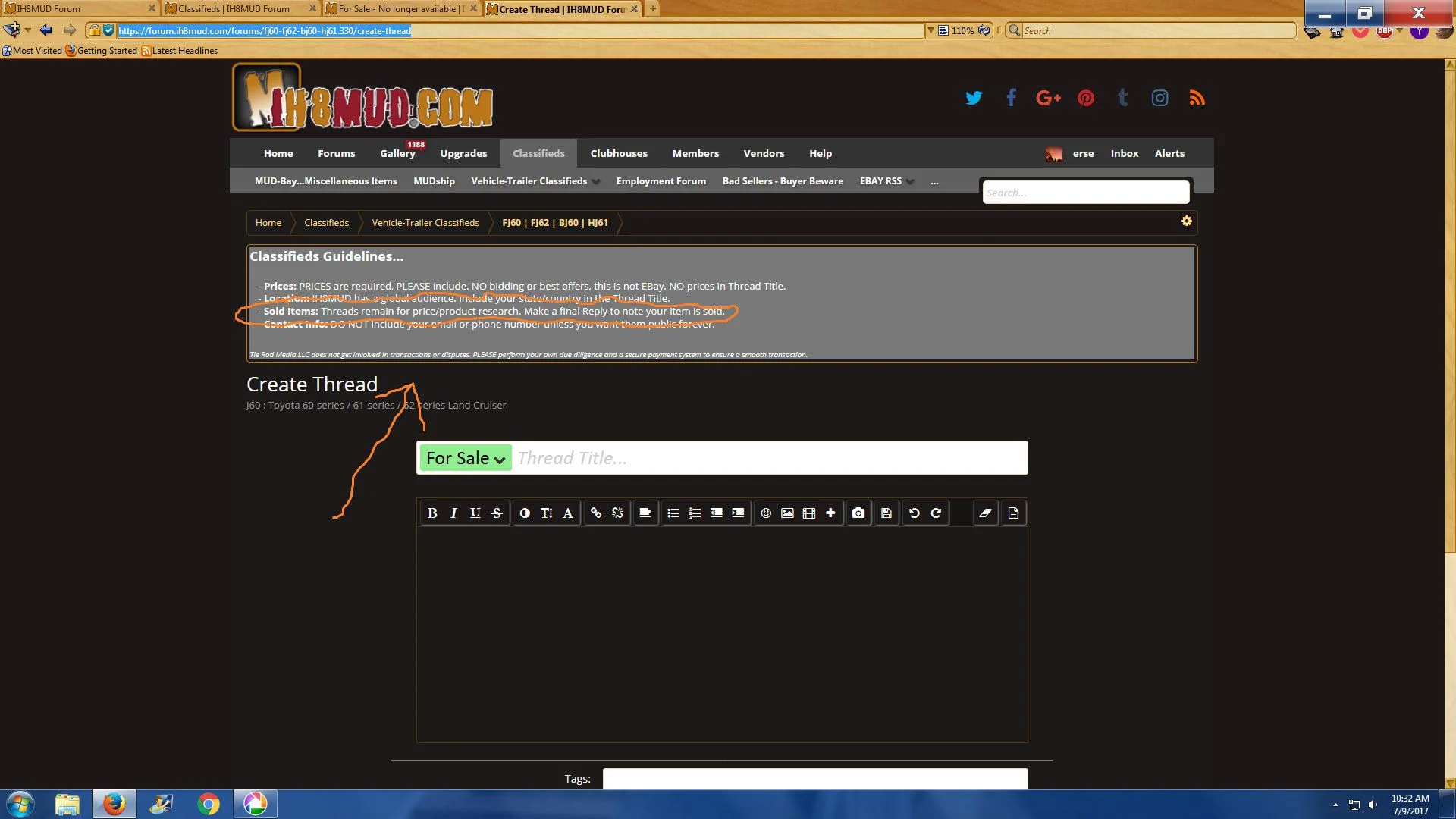Image resolution: width=1456 pixels, height=819 pixels.
Task: Expand Vehicle-Trailer Classifieds submenu arrow
Action: 597,182
